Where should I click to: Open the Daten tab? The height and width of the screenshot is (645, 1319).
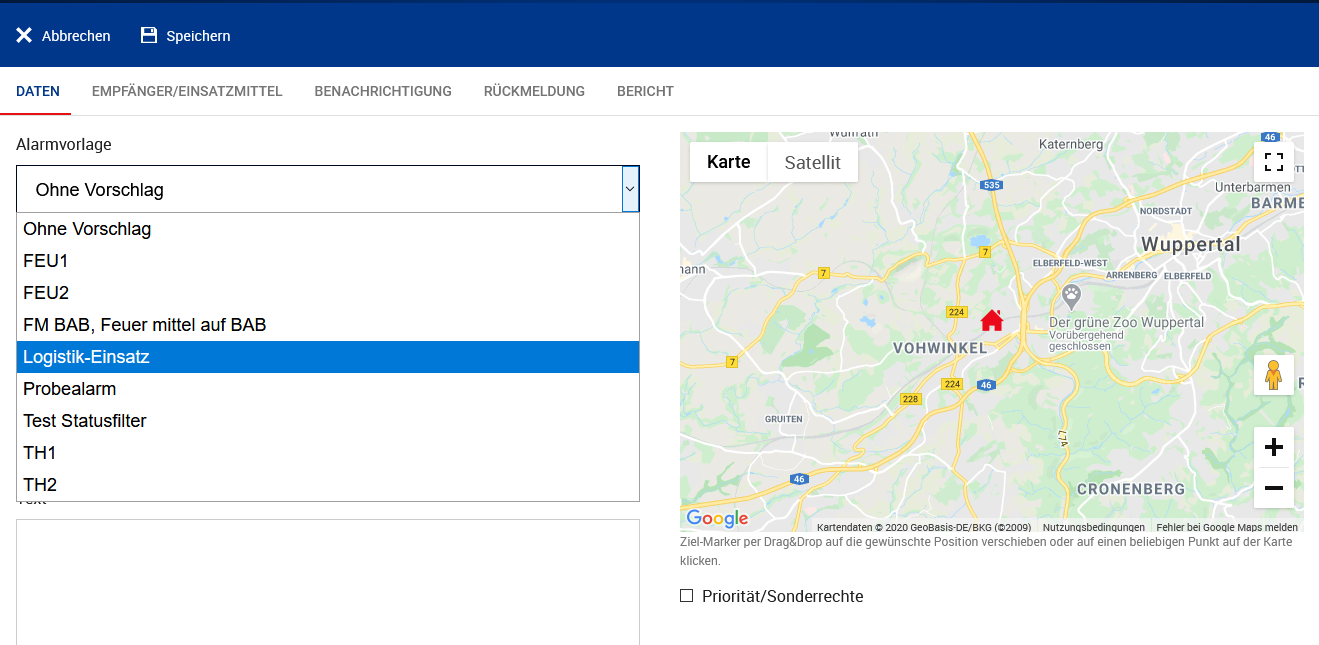(38, 91)
